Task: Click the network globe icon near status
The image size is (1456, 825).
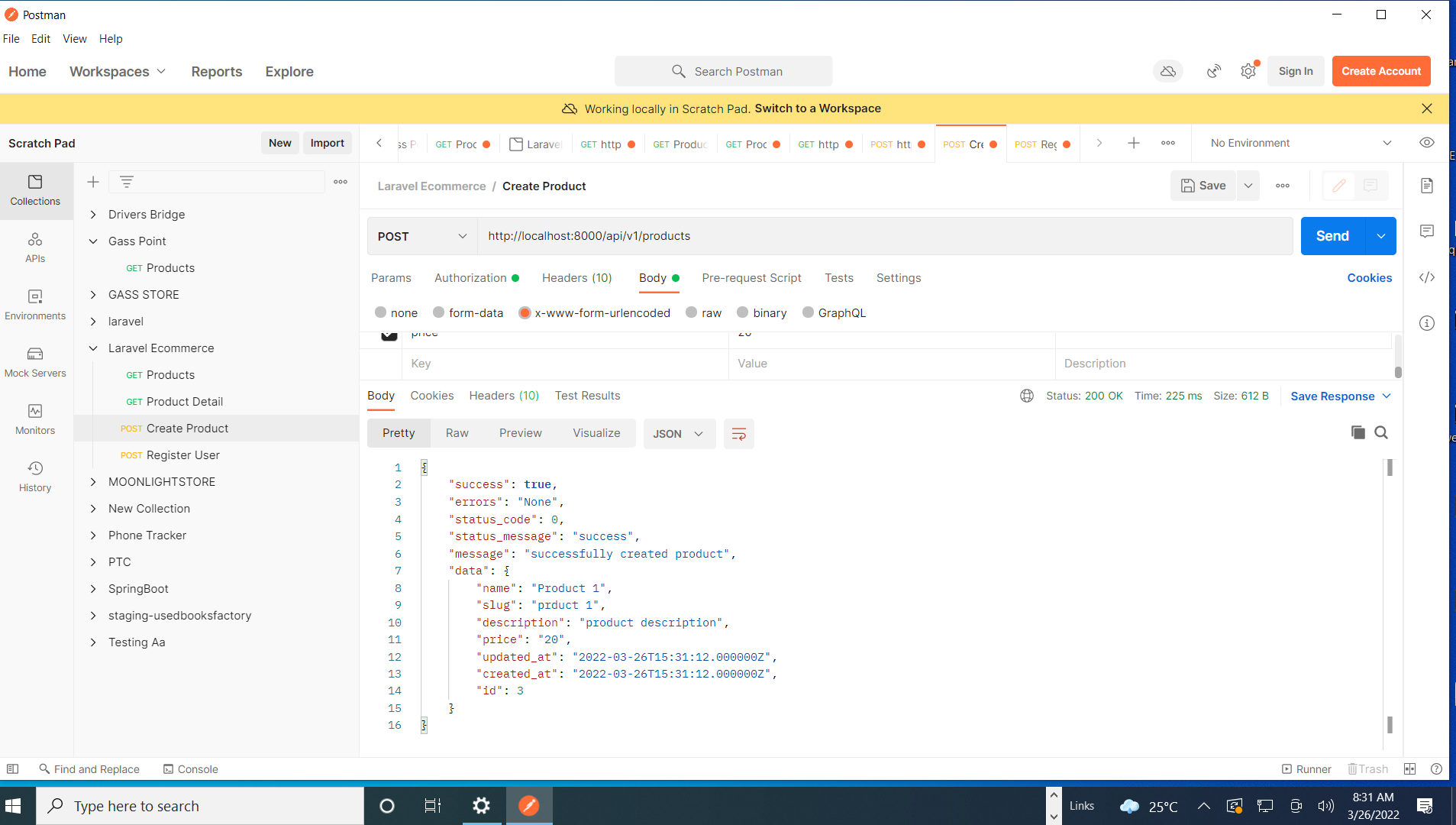Action: (x=1027, y=396)
